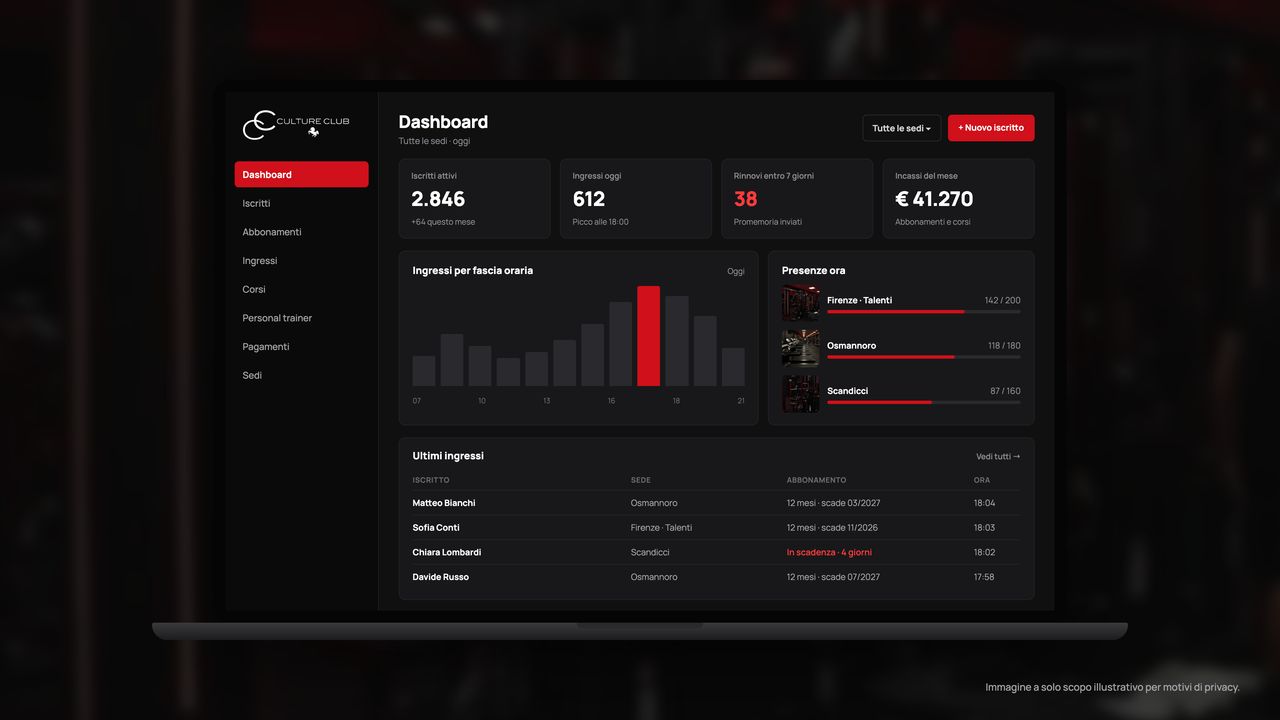Click the ORA column header

tap(982, 480)
